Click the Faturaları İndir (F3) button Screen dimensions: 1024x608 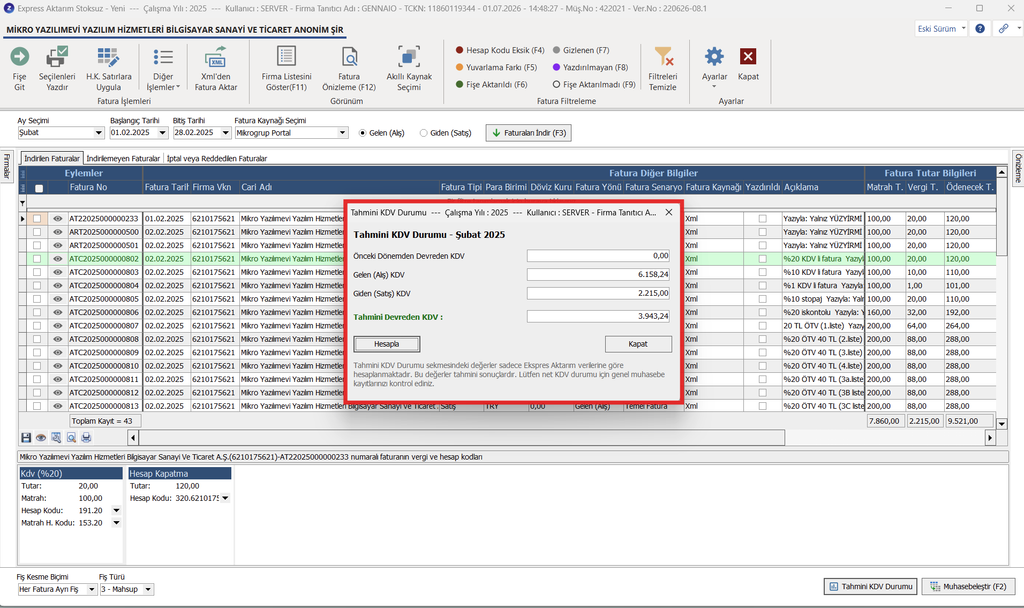[529, 133]
